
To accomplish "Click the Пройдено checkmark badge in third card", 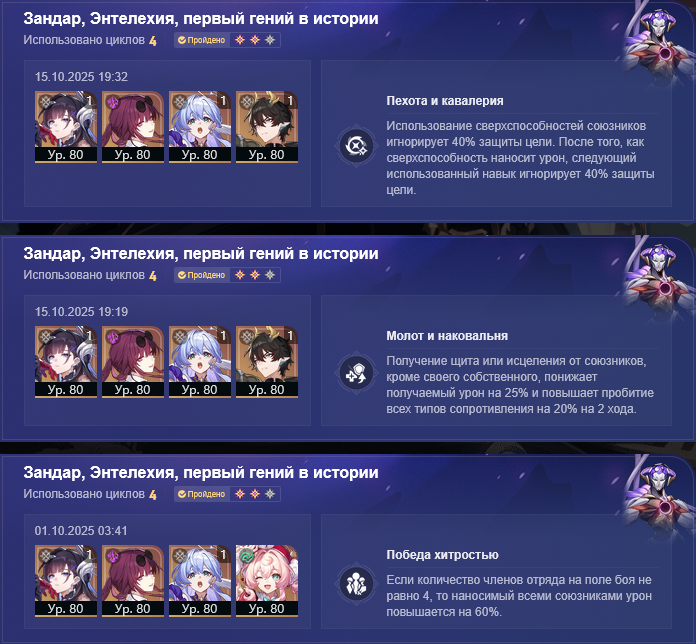I will [x=202, y=494].
